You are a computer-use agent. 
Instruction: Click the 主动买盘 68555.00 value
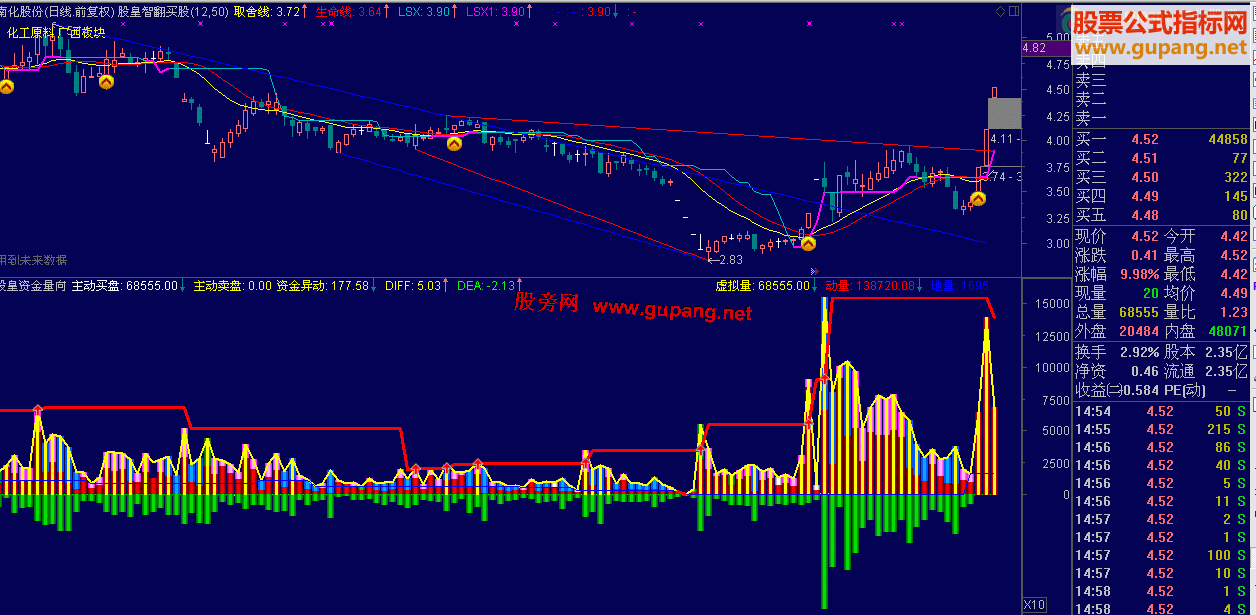124,286
